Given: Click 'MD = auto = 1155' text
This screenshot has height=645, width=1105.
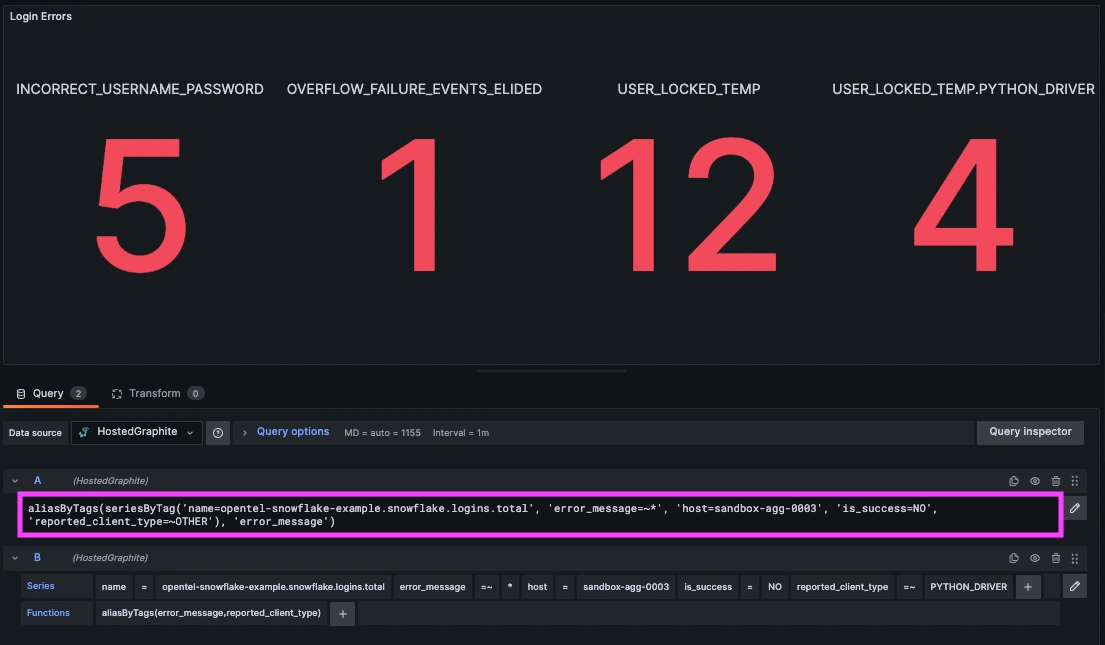Looking at the screenshot, I should 382,433.
